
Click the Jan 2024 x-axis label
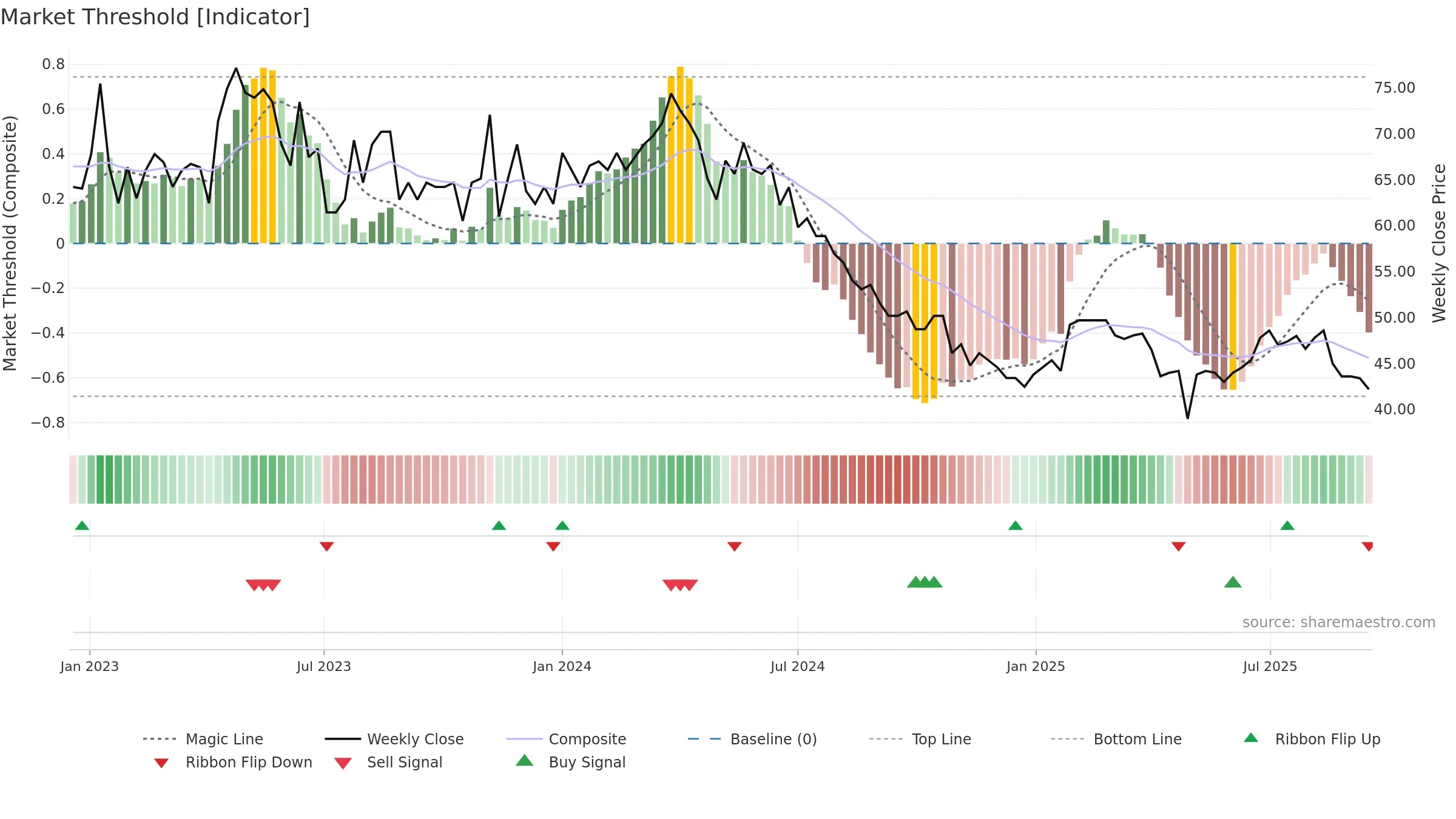[x=562, y=667]
